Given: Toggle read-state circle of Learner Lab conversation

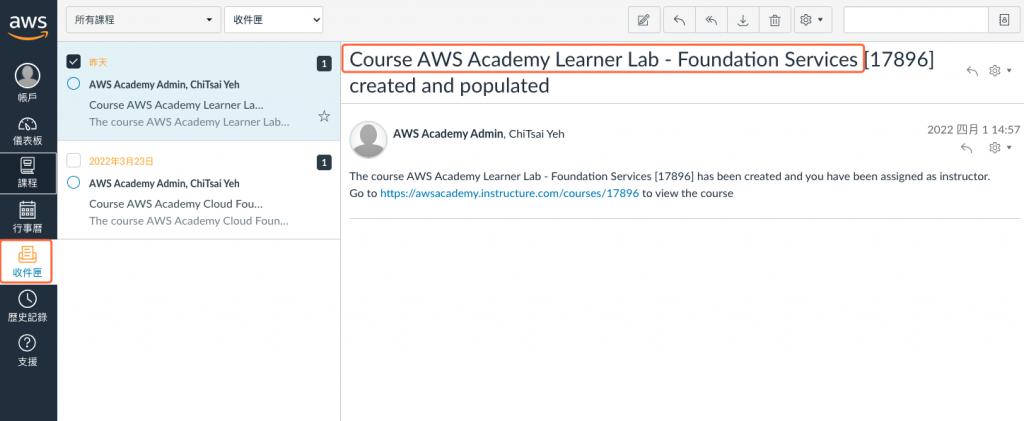Looking at the screenshot, I should [74, 84].
